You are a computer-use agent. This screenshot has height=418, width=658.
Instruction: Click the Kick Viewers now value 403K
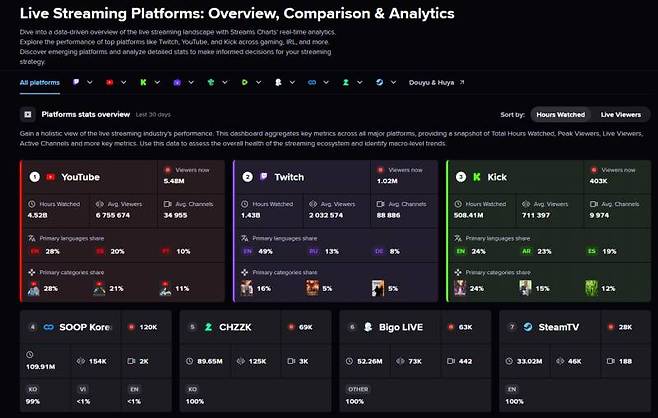pos(598,181)
